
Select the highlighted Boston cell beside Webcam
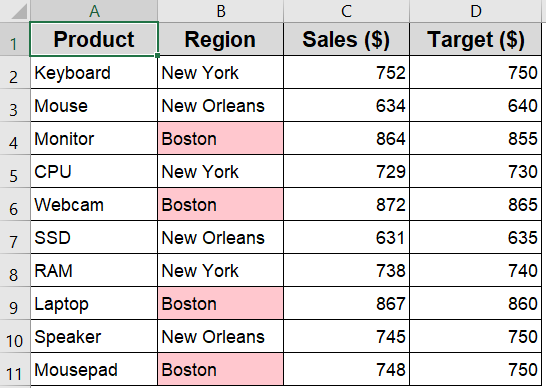tap(220, 204)
